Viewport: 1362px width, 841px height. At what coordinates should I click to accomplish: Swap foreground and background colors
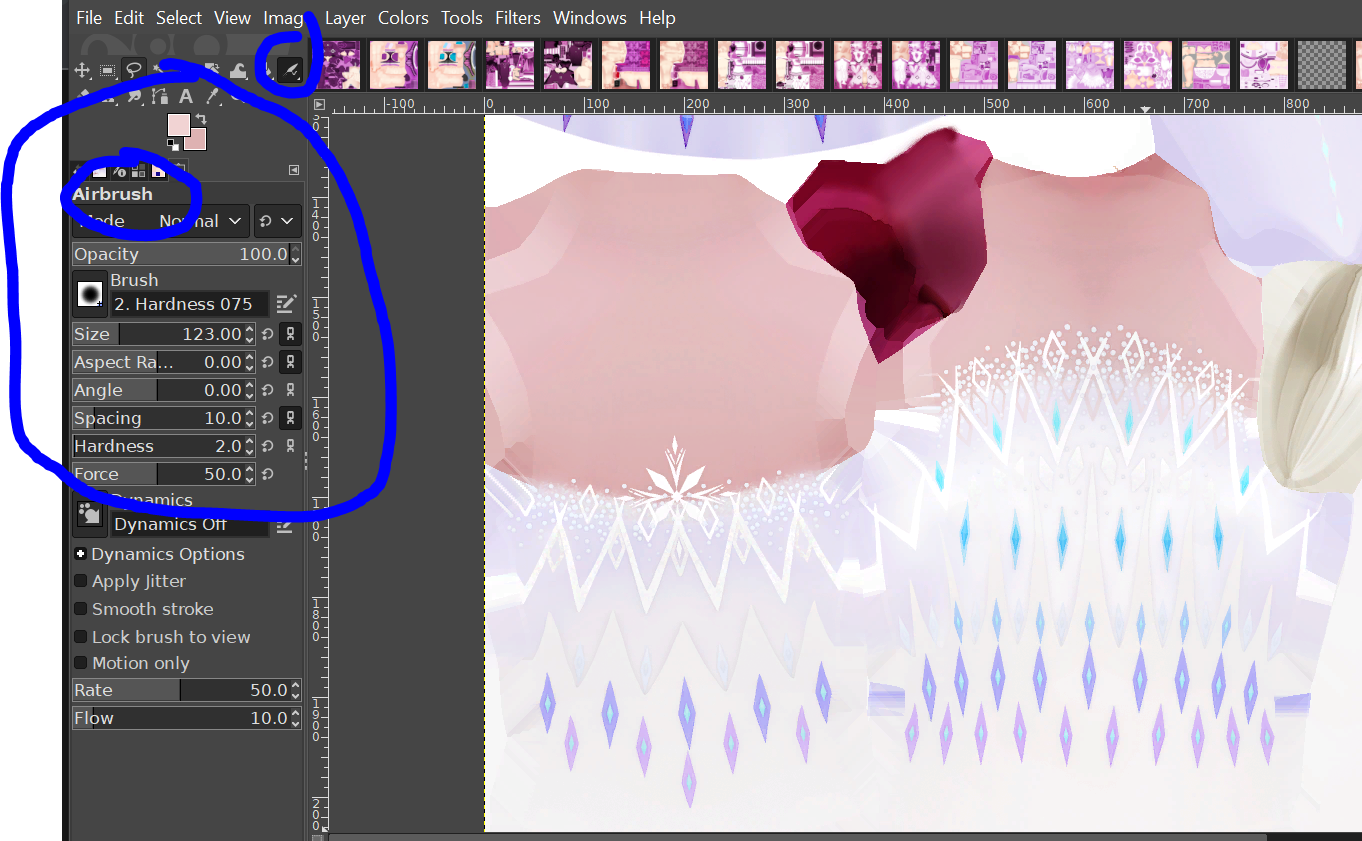200,120
